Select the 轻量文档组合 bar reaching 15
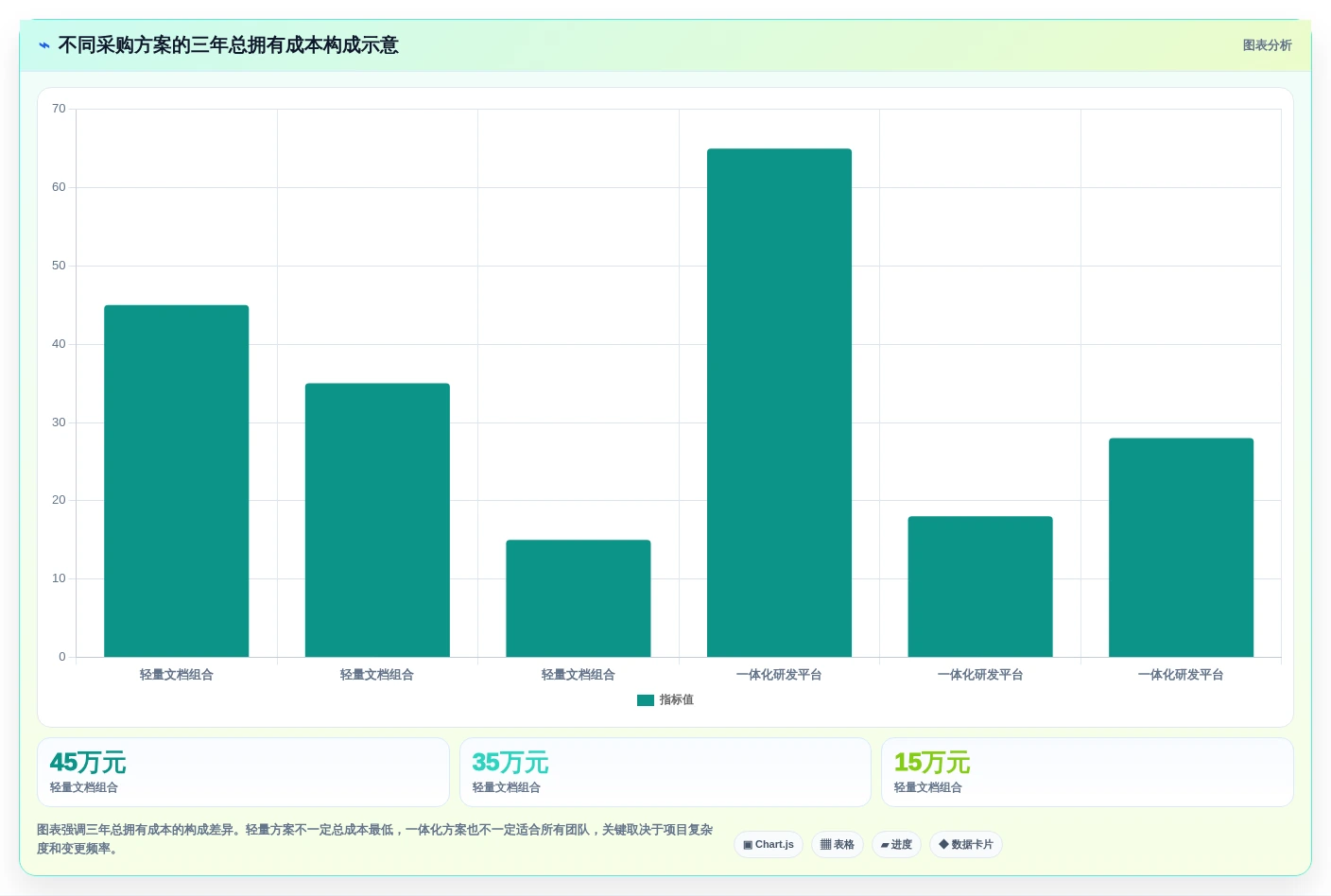 click(579, 598)
